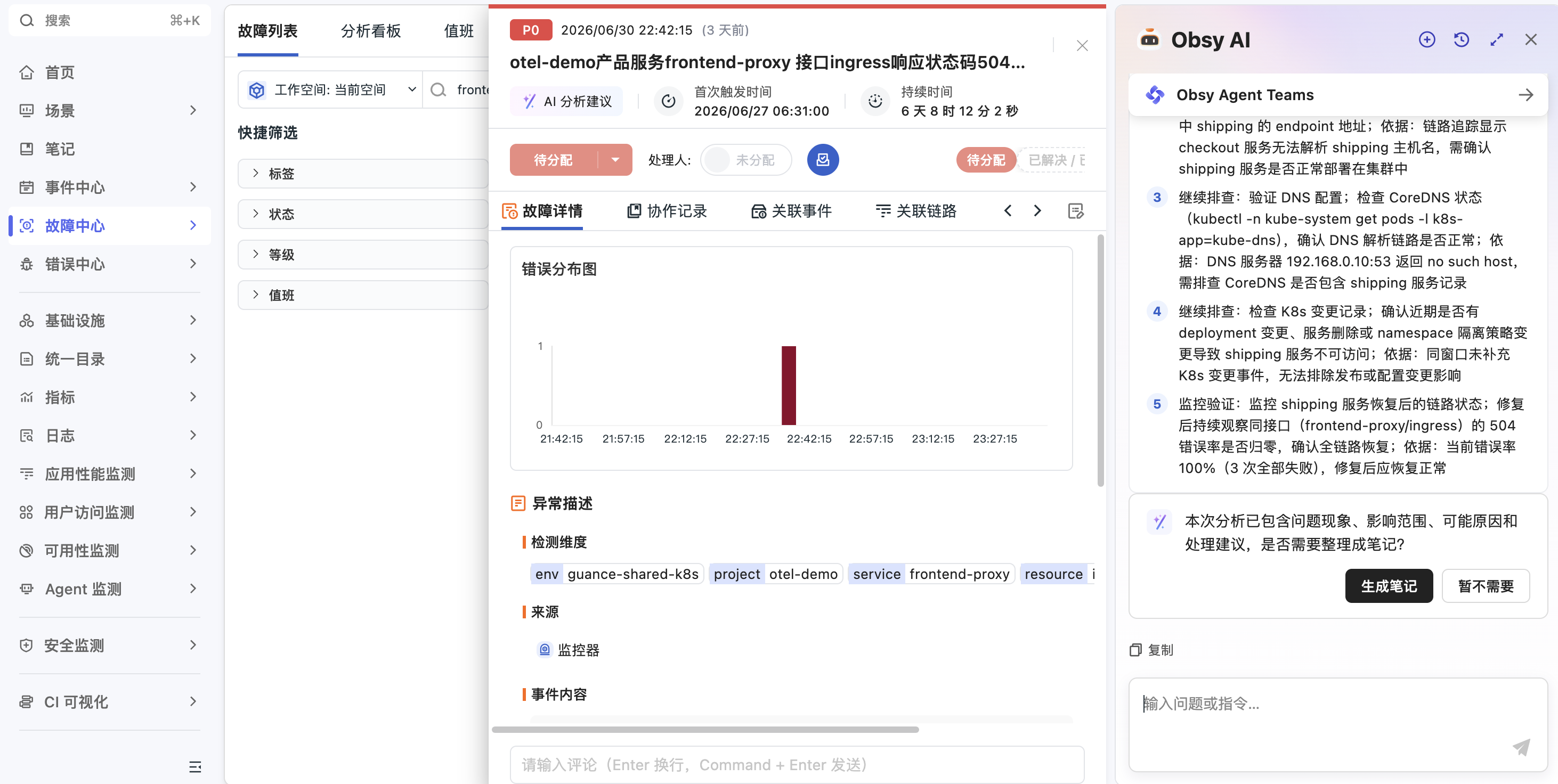This screenshot has width=1558, height=784.
Task: Show previous tabs with left arrow
Action: (x=1008, y=211)
